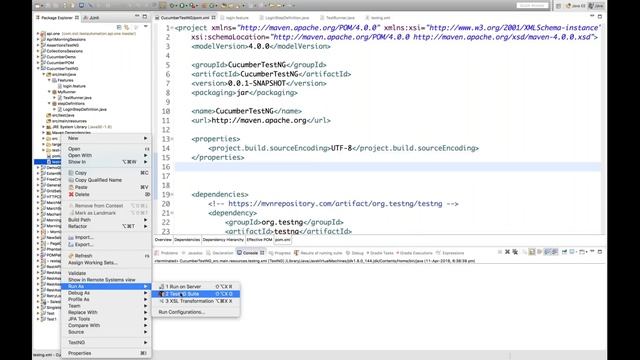Open the Debug As submenu
The width and height of the screenshot is (640, 360).
coord(106,293)
